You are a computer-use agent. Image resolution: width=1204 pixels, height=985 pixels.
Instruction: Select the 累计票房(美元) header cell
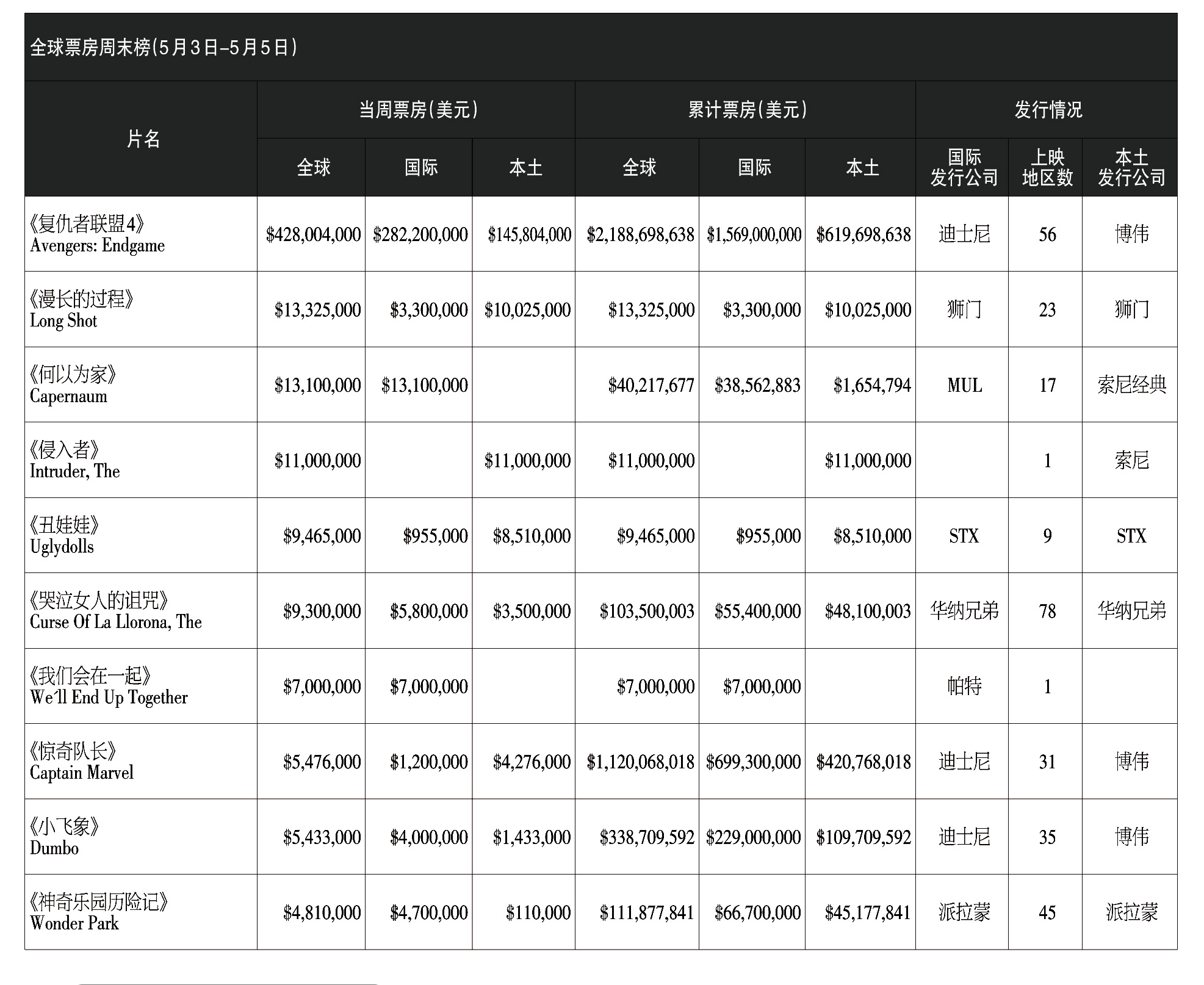[747, 110]
